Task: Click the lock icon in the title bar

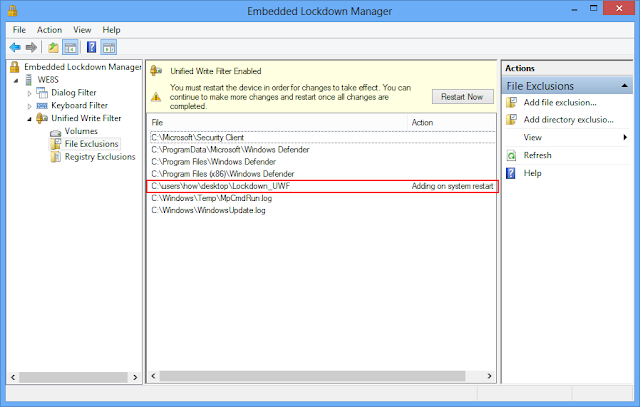Action: pos(13,11)
